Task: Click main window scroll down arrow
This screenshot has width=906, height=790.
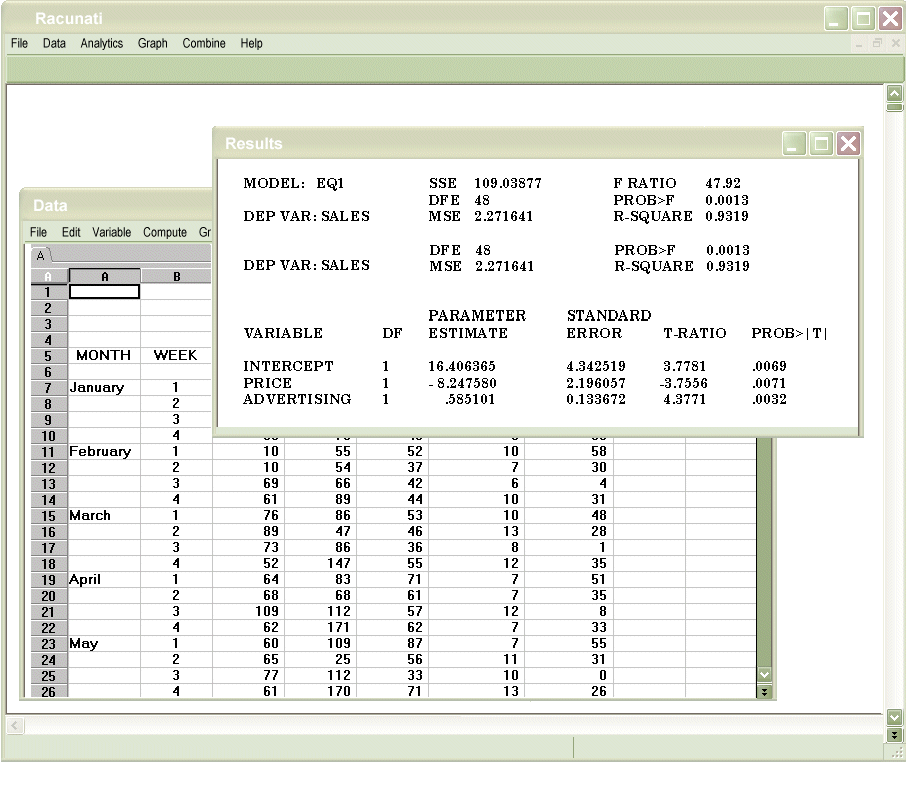Action: (894, 717)
